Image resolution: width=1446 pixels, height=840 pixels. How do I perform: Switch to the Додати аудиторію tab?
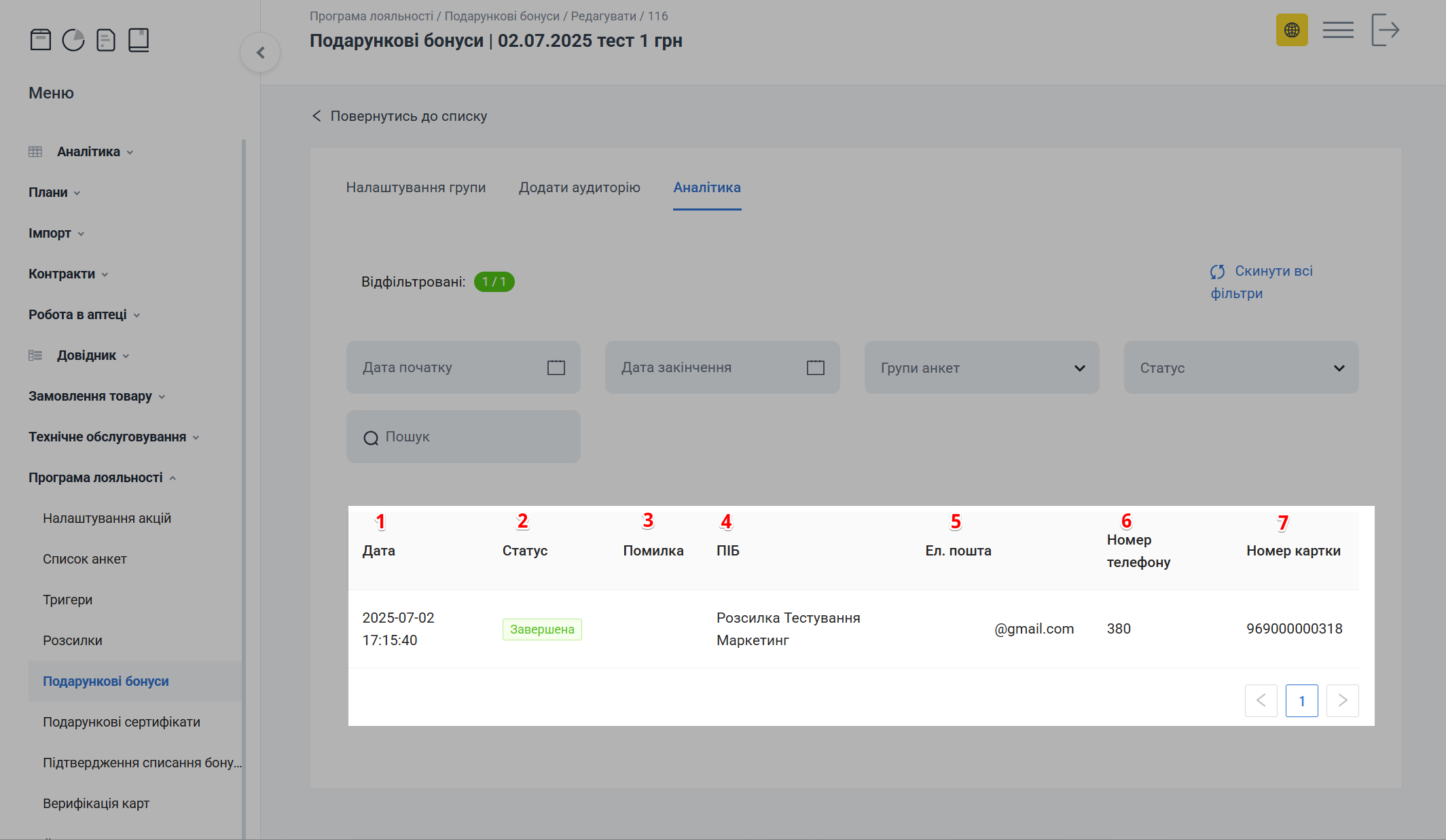click(580, 187)
